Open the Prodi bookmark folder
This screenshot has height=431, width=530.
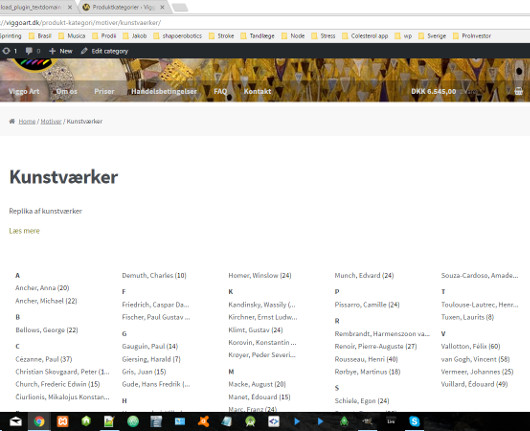pos(104,36)
